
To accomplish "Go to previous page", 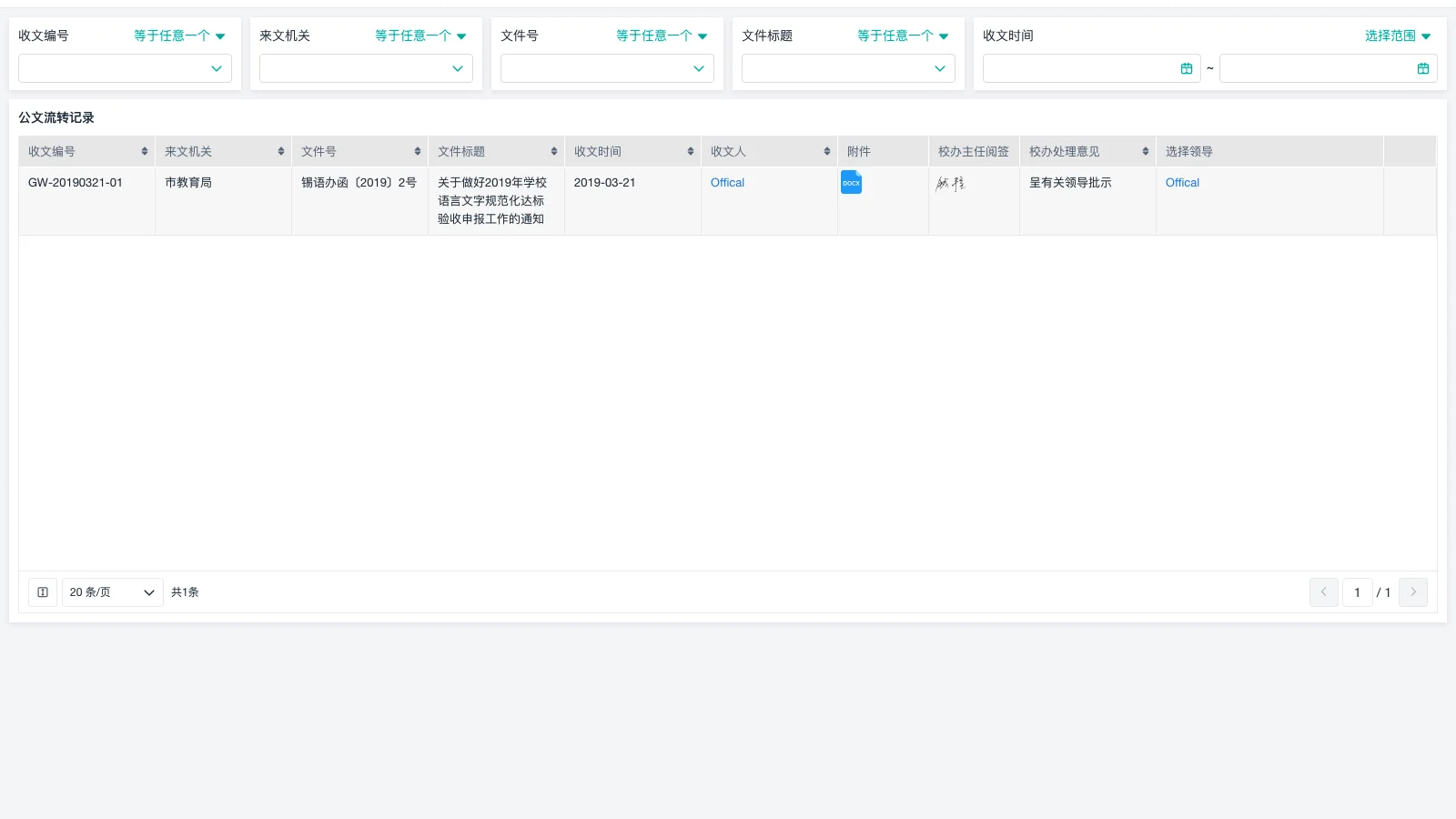I will [1324, 592].
